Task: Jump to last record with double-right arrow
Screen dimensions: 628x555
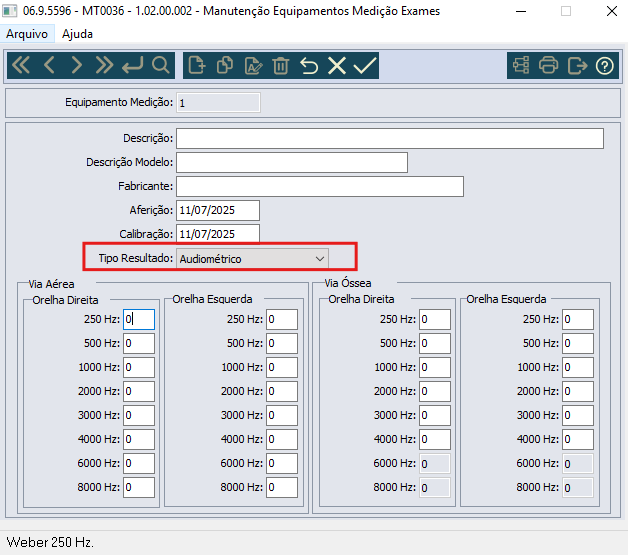Action: point(104,65)
